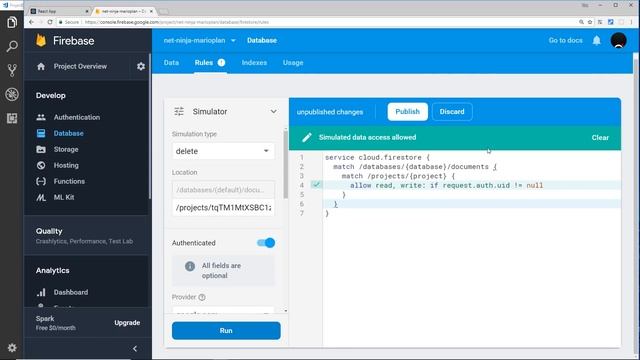Screen dimensions: 640x360
Task: Open the Simulation type delete dropdown
Action: 223,151
